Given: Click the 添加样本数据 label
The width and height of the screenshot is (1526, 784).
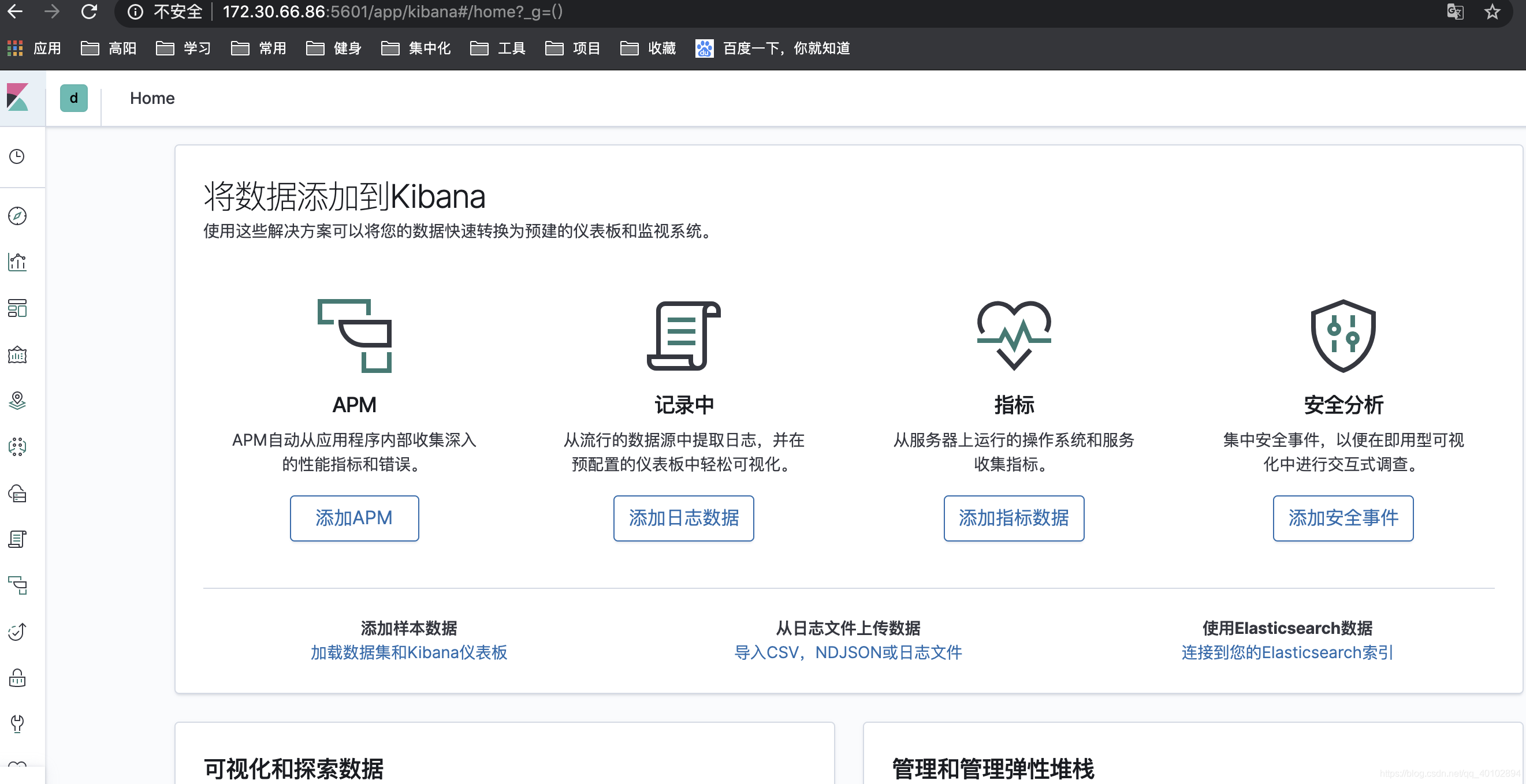Looking at the screenshot, I should coord(409,628).
